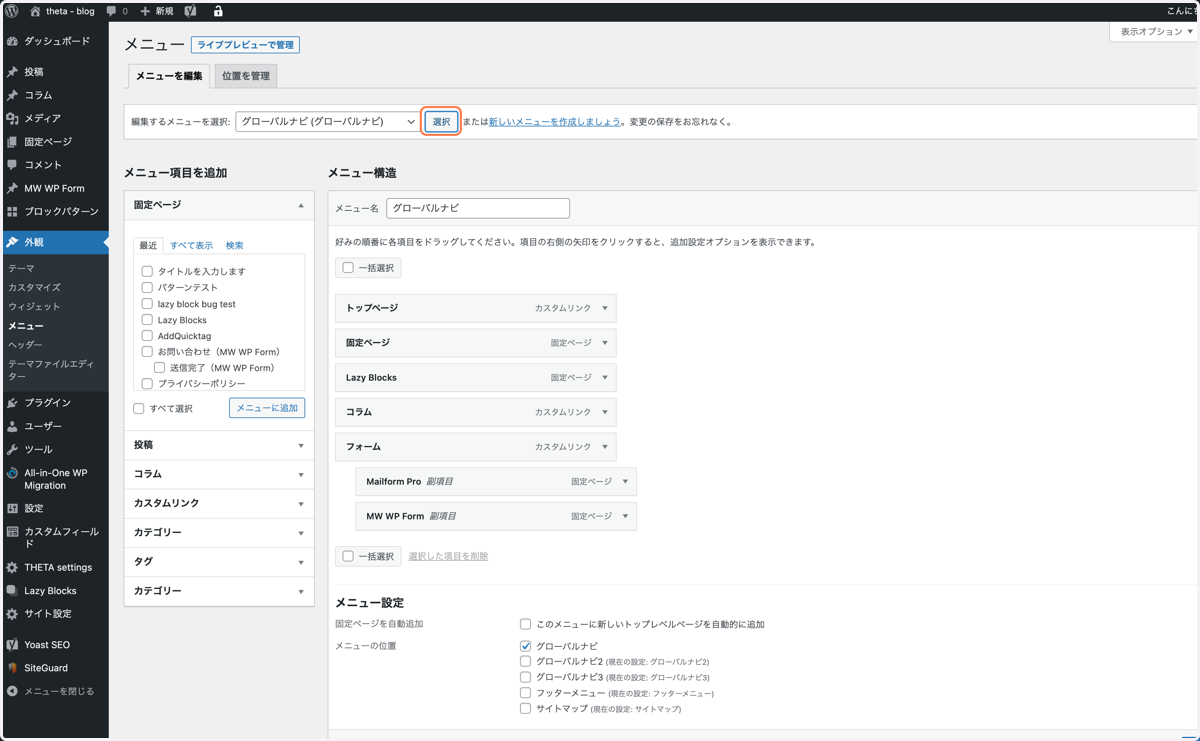1200x741 pixels.
Task: Expand the タグ accordion section
Action: pos(219,562)
